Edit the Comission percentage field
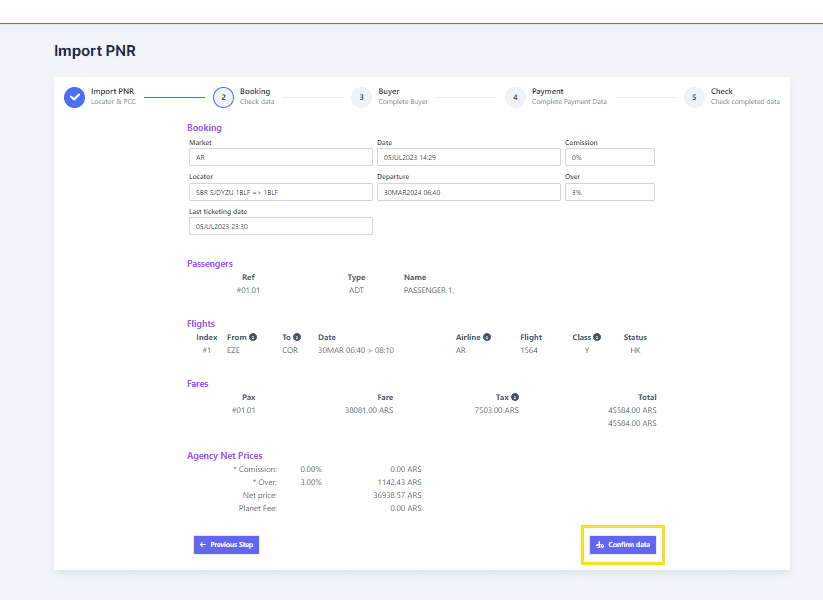 pyautogui.click(x=609, y=157)
